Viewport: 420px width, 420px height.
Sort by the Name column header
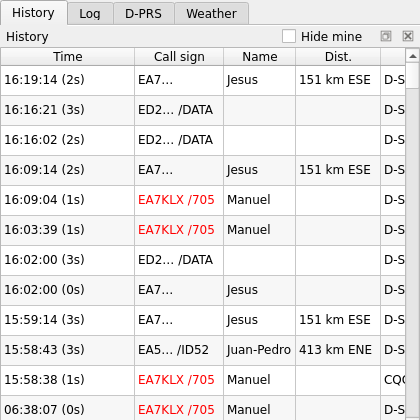point(259,57)
